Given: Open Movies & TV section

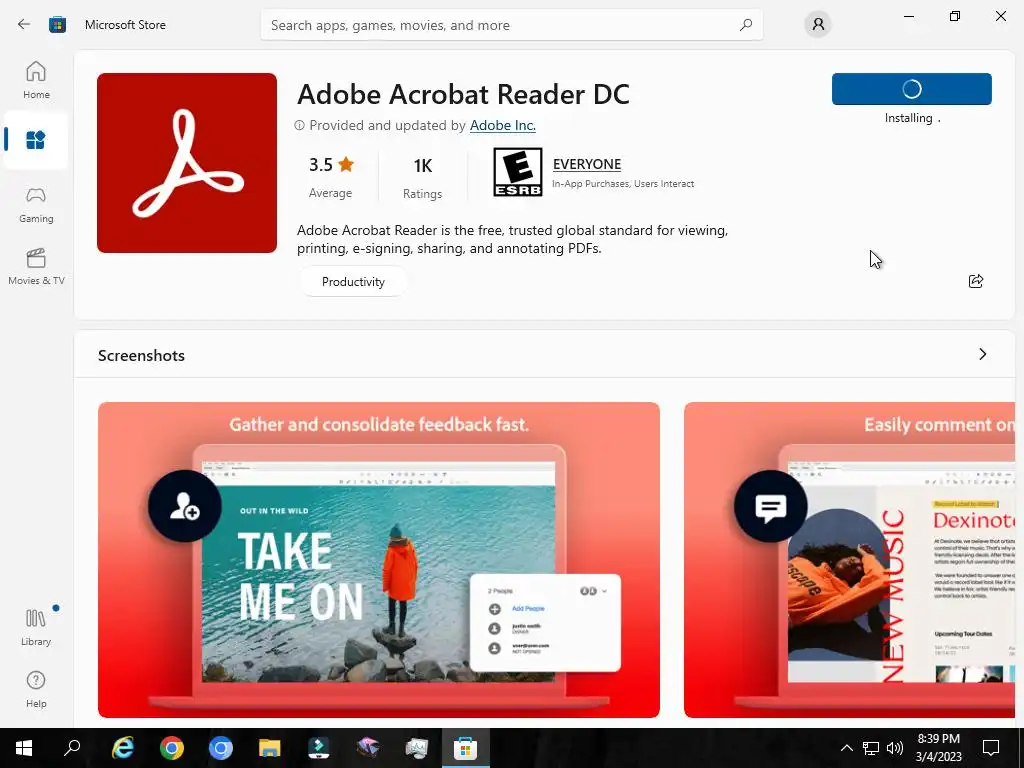Looking at the screenshot, I should point(36,267).
